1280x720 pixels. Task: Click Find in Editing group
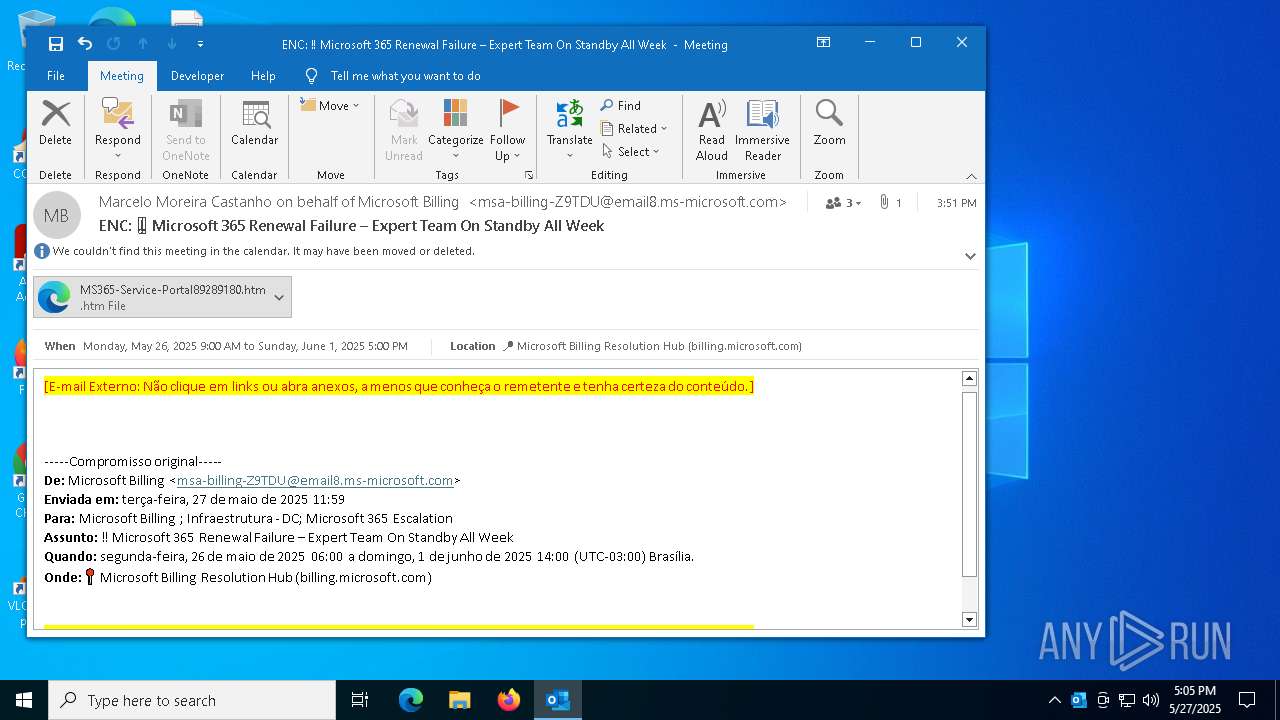[621, 105]
